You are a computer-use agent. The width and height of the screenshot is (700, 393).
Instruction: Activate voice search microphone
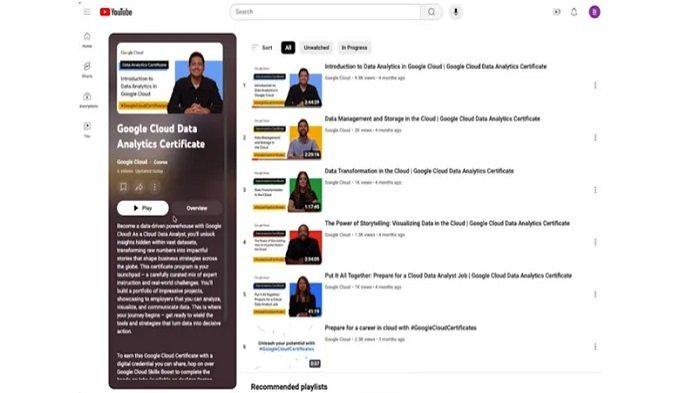pyautogui.click(x=455, y=12)
